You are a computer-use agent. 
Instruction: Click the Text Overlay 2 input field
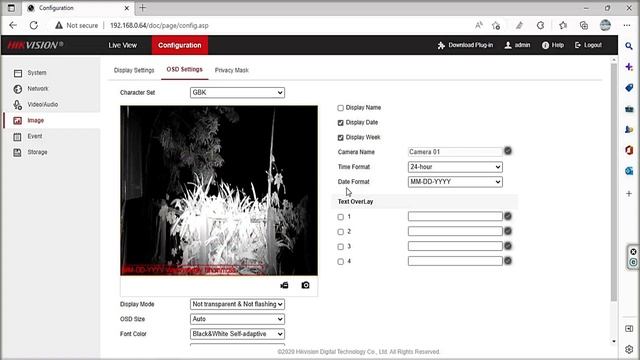coord(455,231)
